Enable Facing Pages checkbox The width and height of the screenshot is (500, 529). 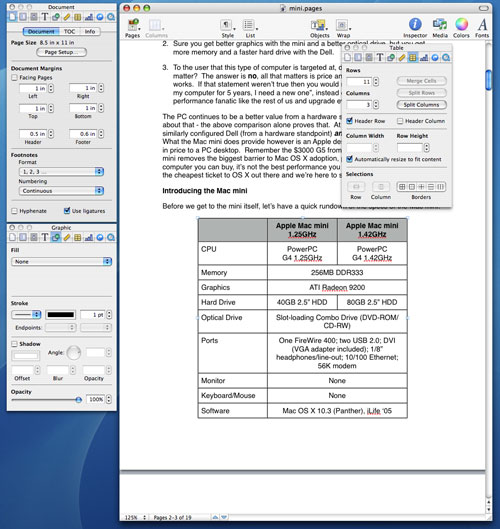(x=14, y=78)
